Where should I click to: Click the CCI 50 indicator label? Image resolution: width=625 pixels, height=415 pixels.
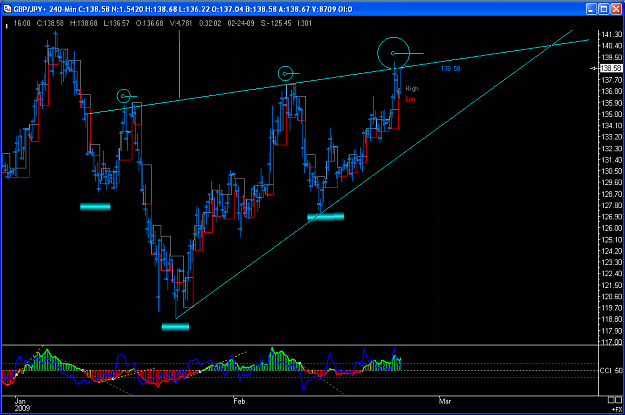(611, 370)
